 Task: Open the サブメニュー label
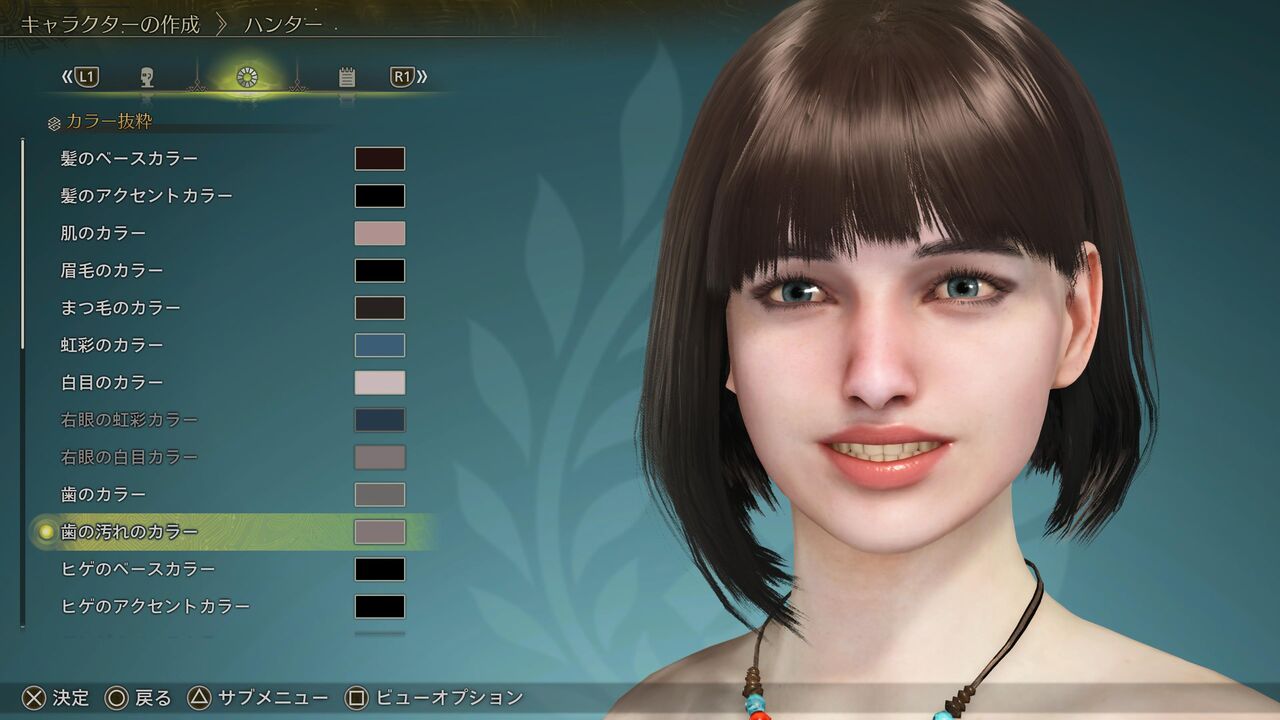(273, 697)
